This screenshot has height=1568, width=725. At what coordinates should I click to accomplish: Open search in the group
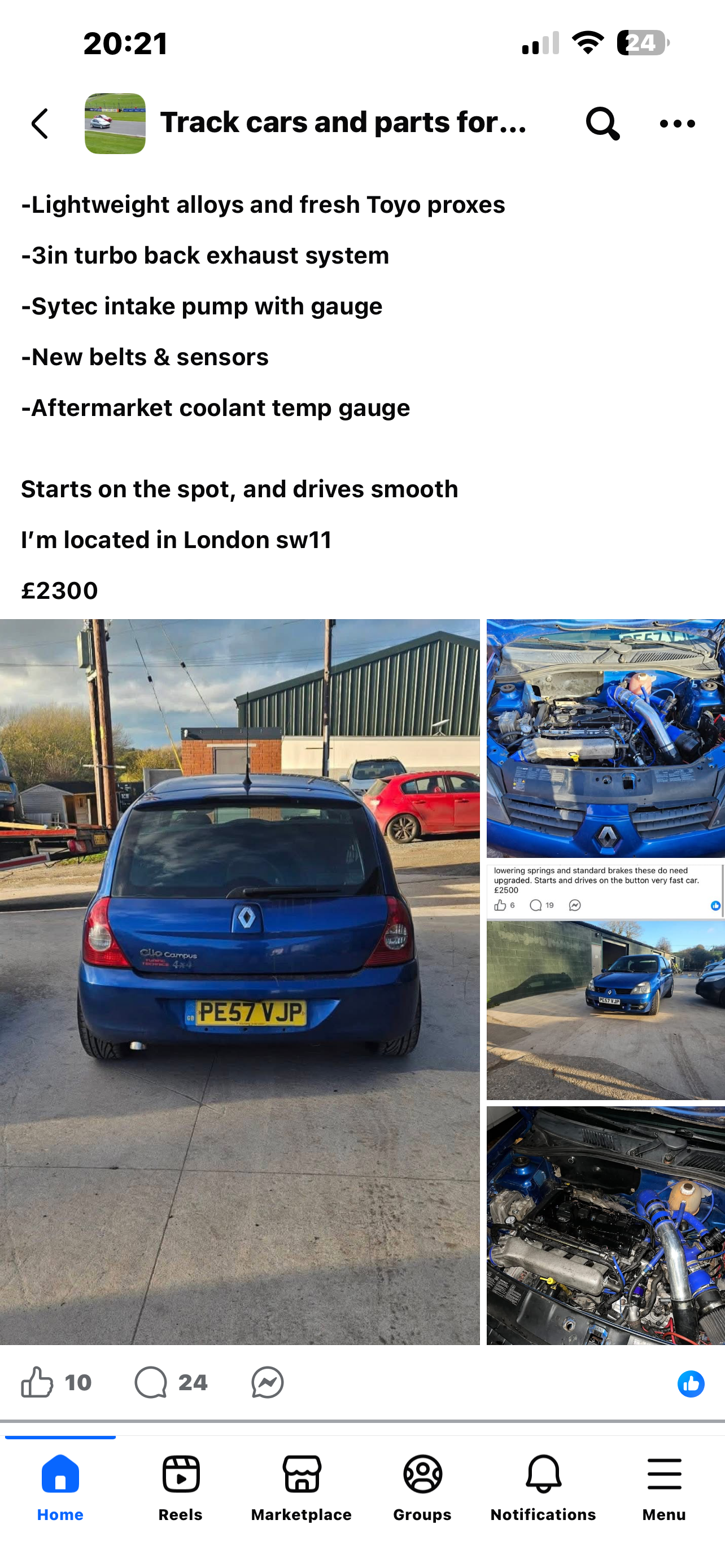click(x=602, y=124)
